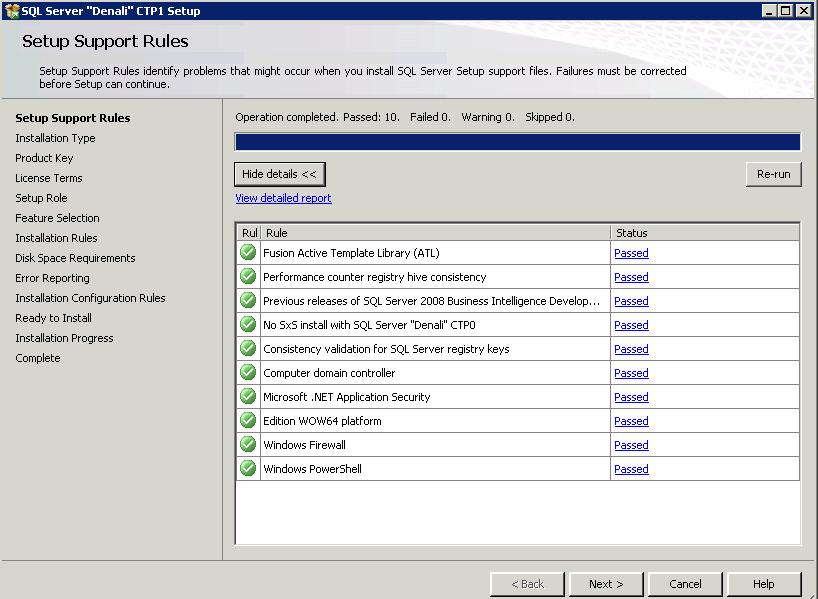Click the completed blue progress bar
818x599 pixels.
pyautogui.click(x=517, y=142)
